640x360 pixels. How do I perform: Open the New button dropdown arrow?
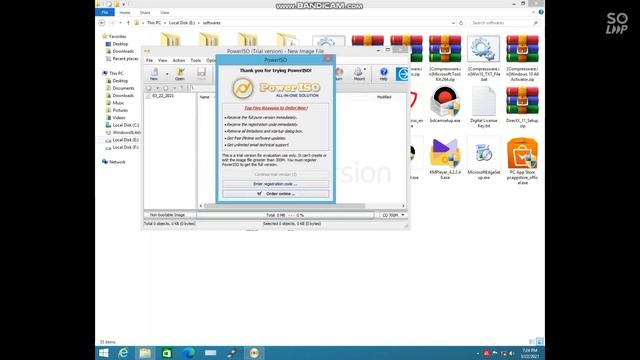pos(167,74)
